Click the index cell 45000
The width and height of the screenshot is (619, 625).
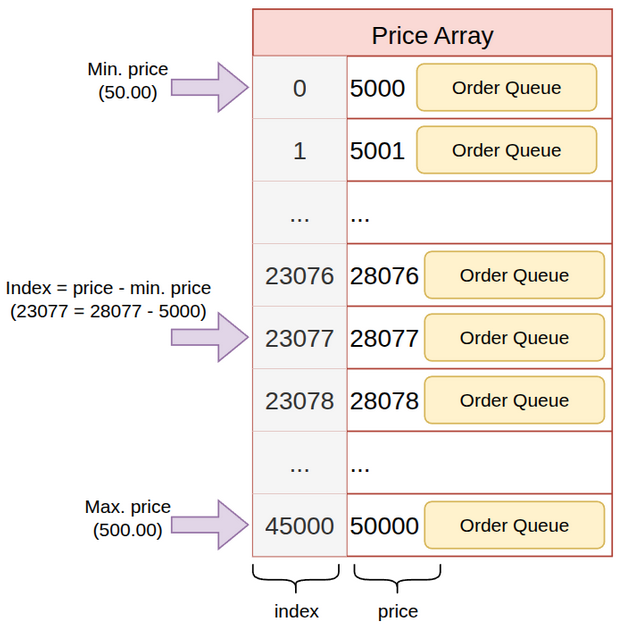(300, 525)
